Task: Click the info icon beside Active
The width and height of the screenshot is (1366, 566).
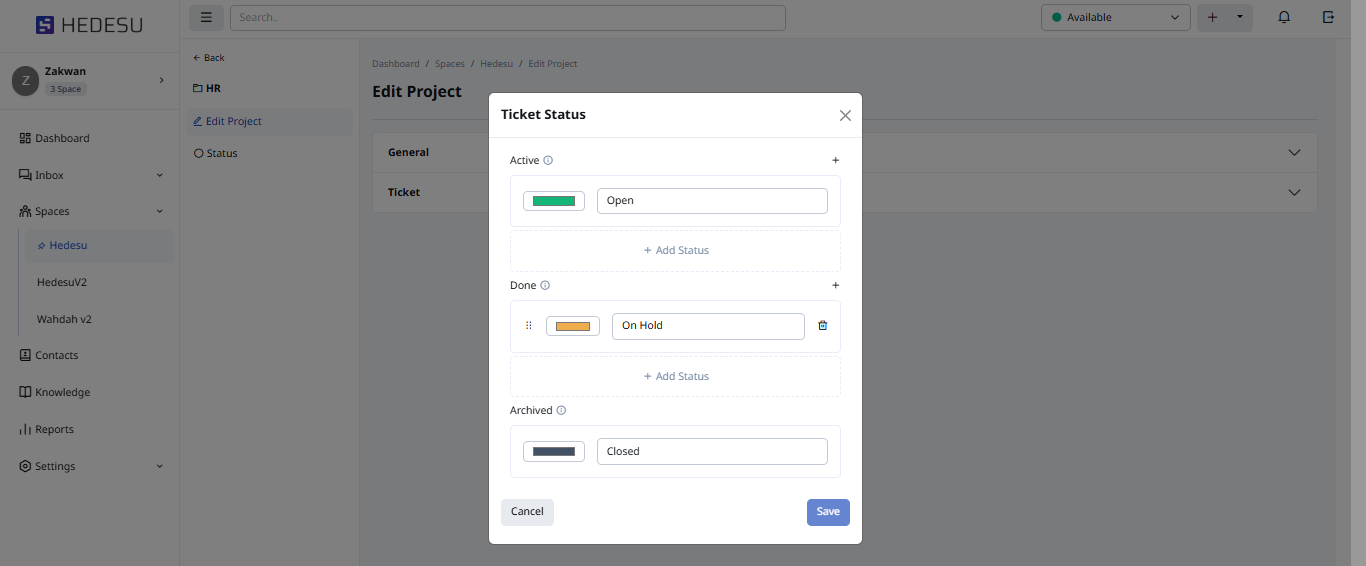Action: tap(548, 160)
